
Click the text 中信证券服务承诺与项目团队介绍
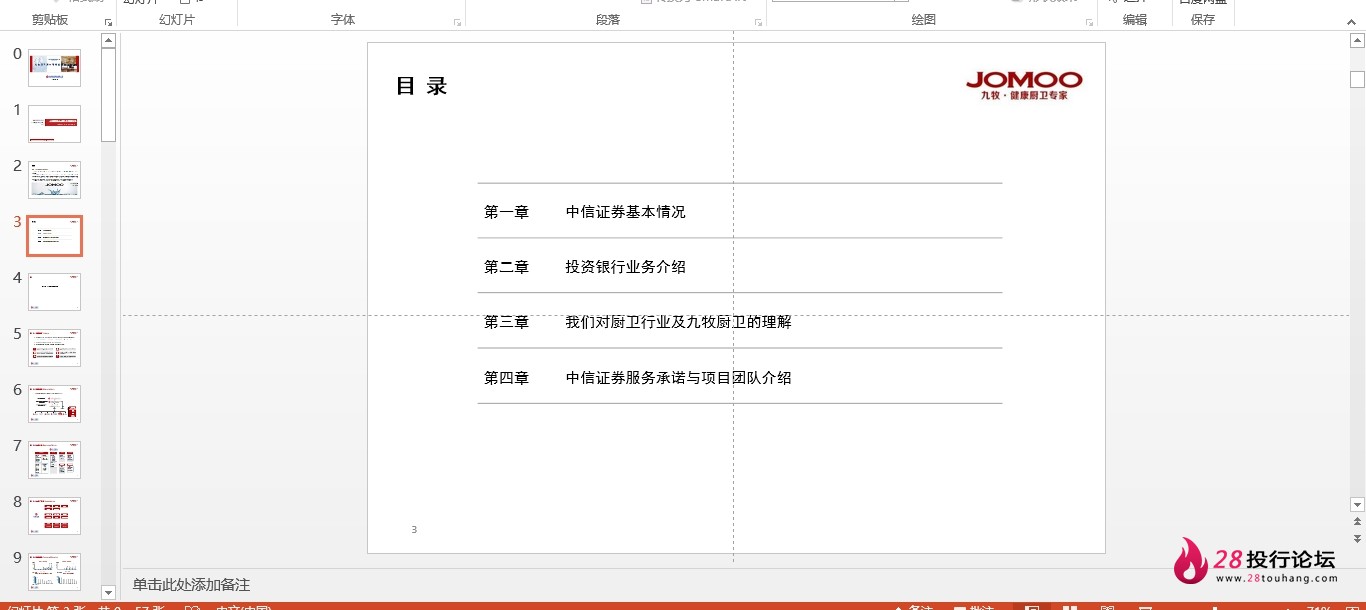point(678,378)
